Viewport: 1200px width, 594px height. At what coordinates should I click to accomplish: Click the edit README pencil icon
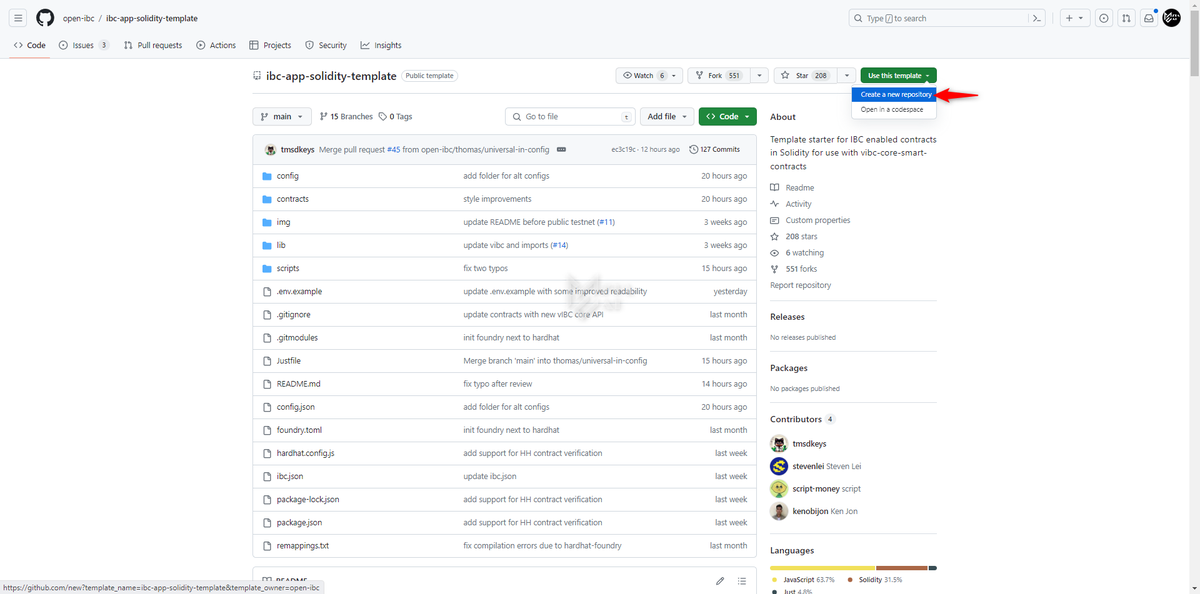point(720,581)
